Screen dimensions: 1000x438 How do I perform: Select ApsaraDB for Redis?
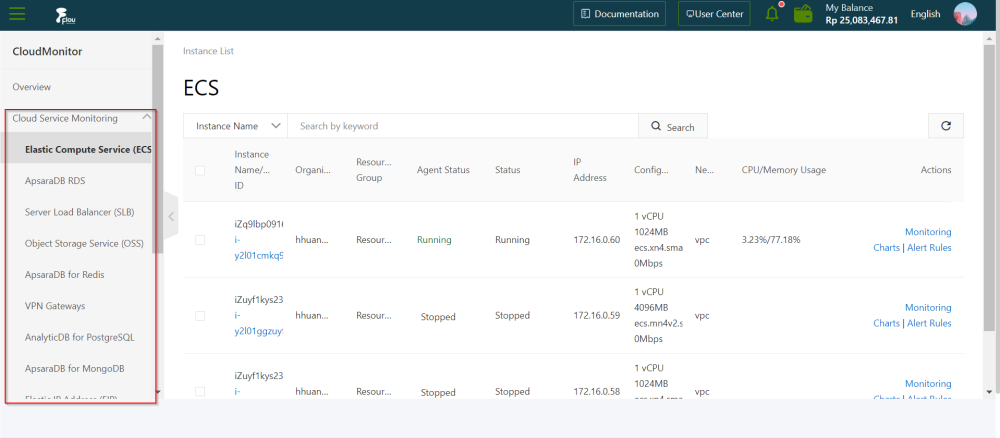tap(64, 275)
